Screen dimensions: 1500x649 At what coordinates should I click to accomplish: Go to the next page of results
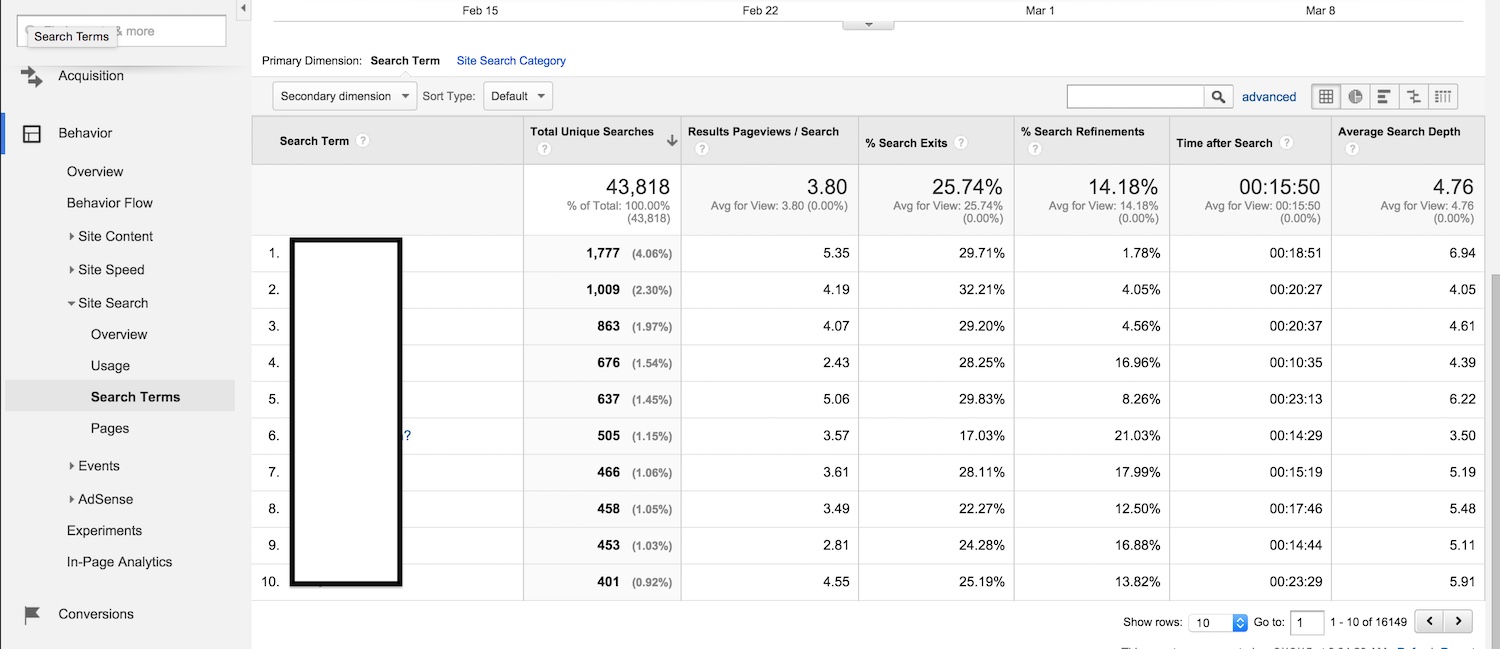(1459, 622)
